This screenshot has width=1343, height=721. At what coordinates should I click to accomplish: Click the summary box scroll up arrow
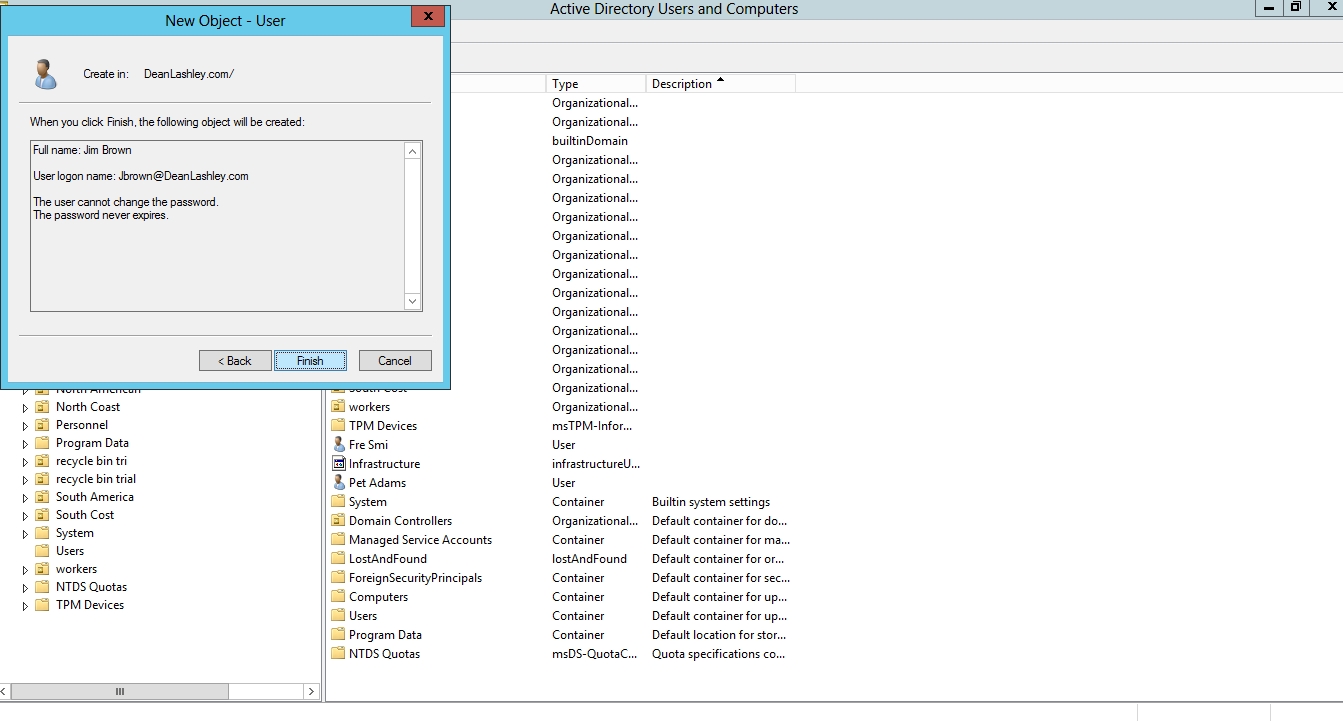(x=413, y=151)
